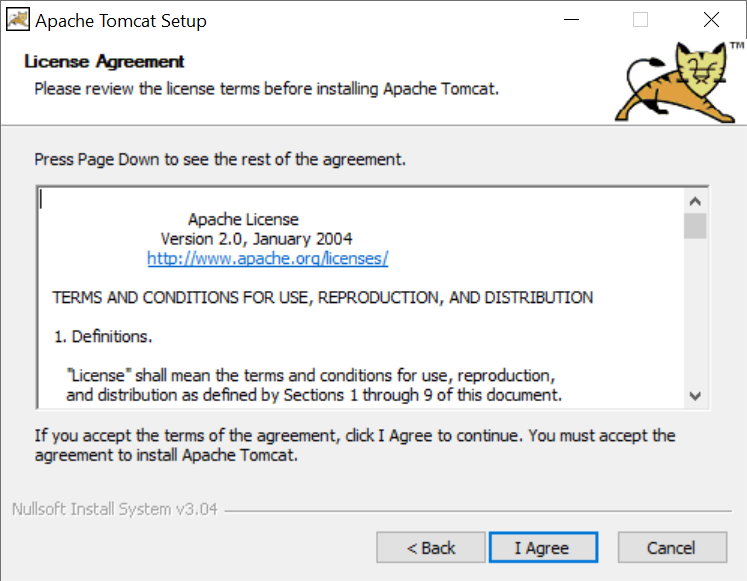The height and width of the screenshot is (581, 747).
Task: Close the setup window with the X
Action: click(x=711, y=20)
